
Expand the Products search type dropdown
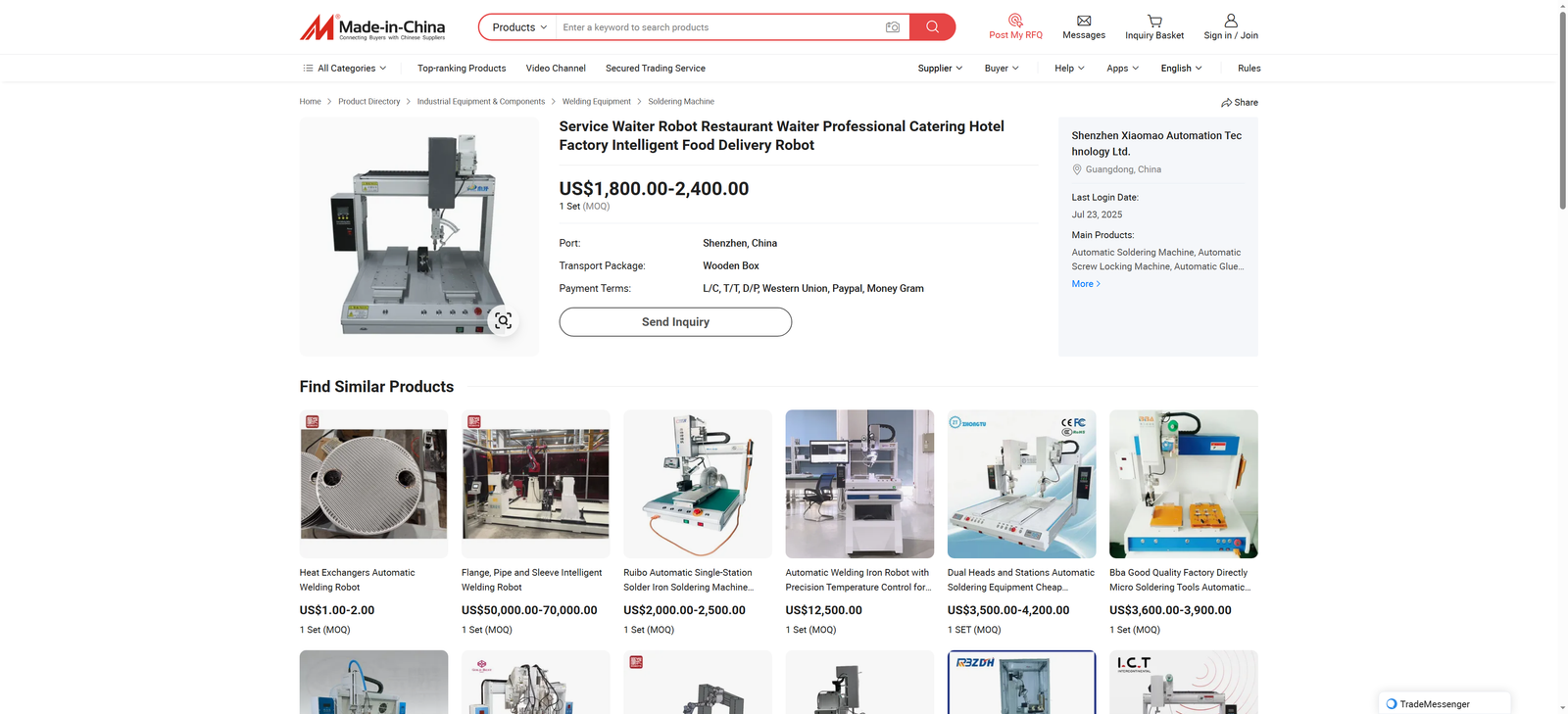[x=518, y=27]
